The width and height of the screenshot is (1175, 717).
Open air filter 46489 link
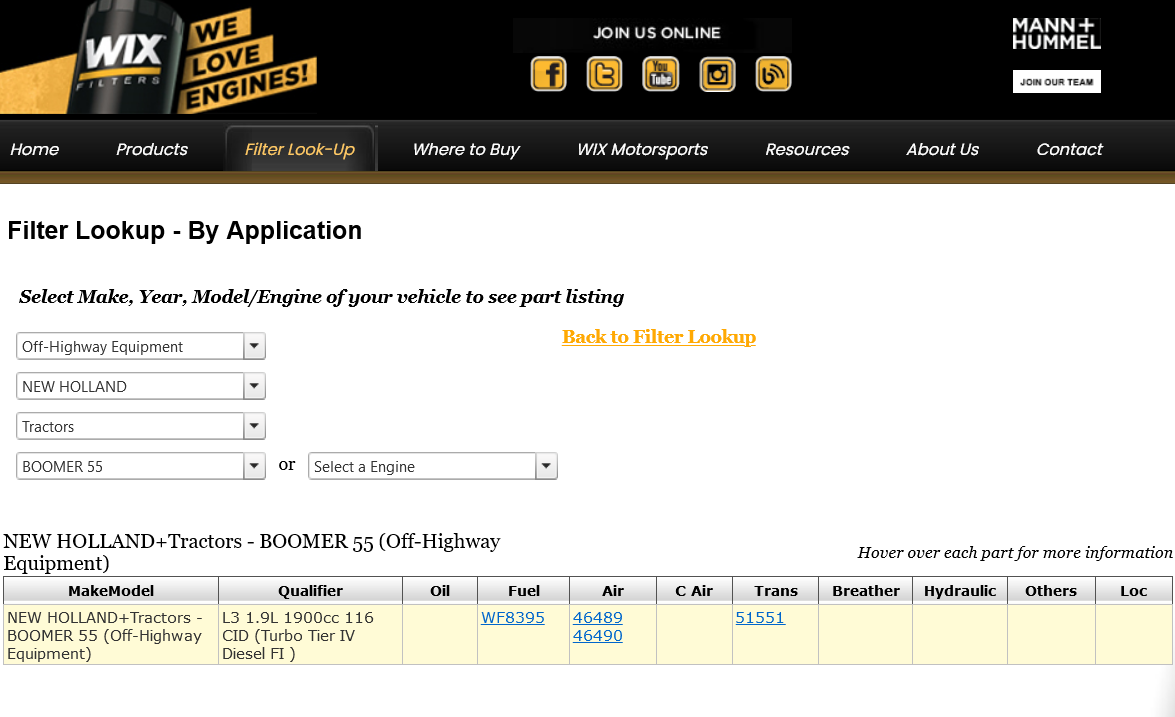597,618
